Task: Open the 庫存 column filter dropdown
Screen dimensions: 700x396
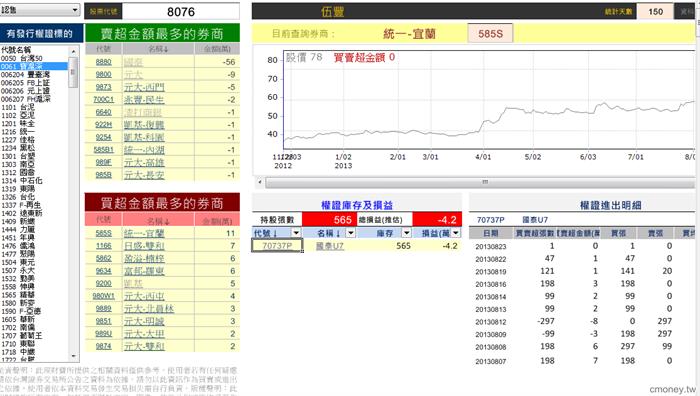Action: (406, 233)
